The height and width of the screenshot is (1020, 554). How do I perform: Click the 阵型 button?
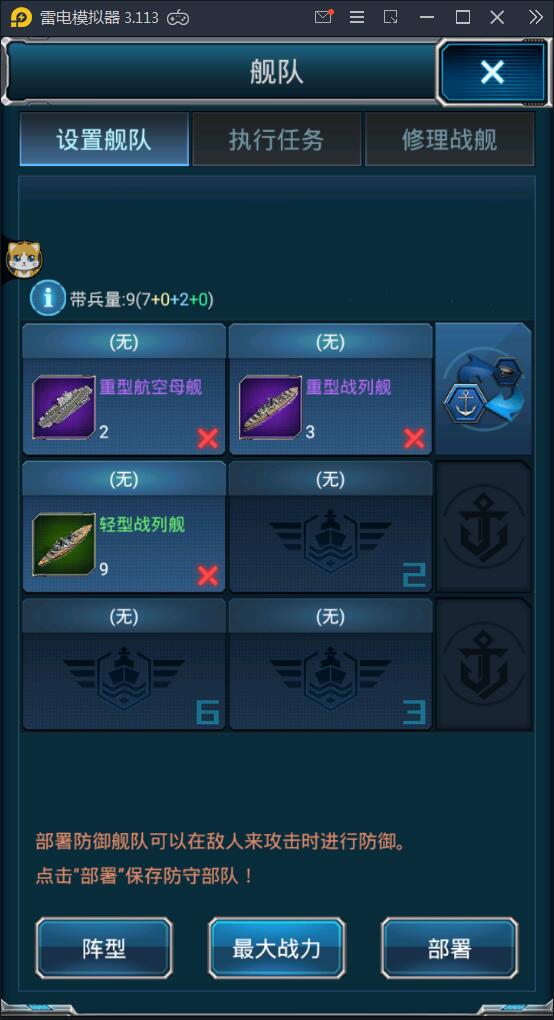pos(104,948)
